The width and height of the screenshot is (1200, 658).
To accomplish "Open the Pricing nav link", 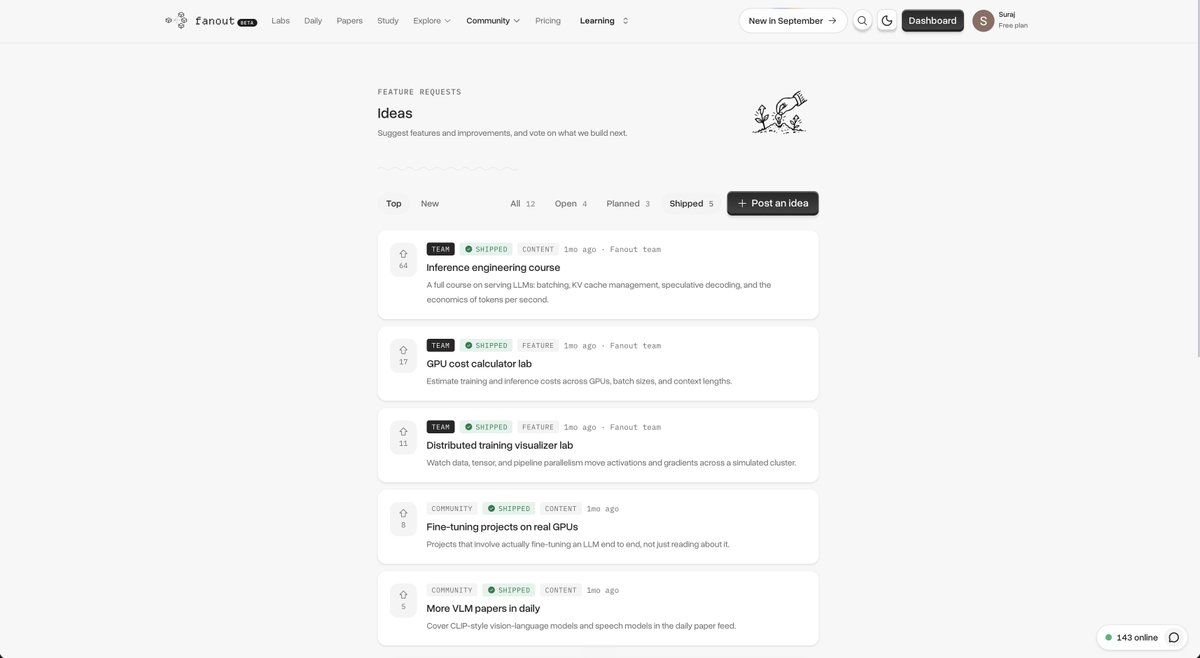I will click(x=548, y=20).
